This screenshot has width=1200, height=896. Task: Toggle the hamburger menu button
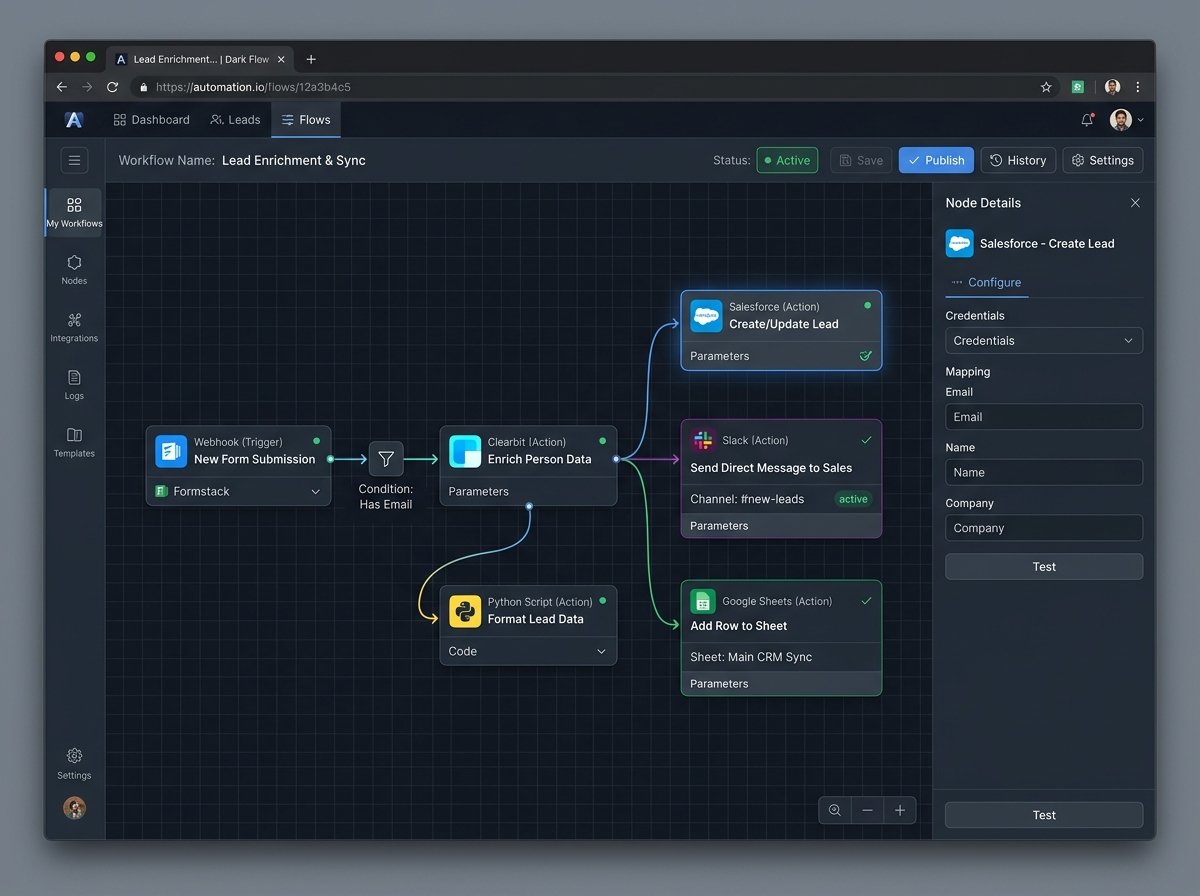coord(74,160)
